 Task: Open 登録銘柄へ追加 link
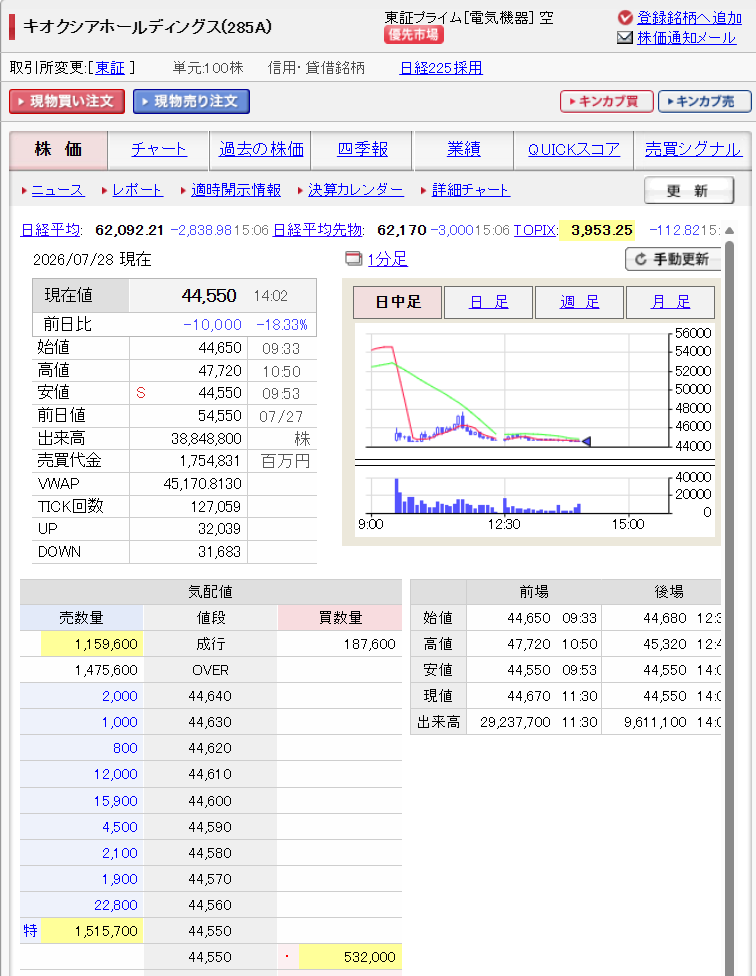pyautogui.click(x=689, y=18)
